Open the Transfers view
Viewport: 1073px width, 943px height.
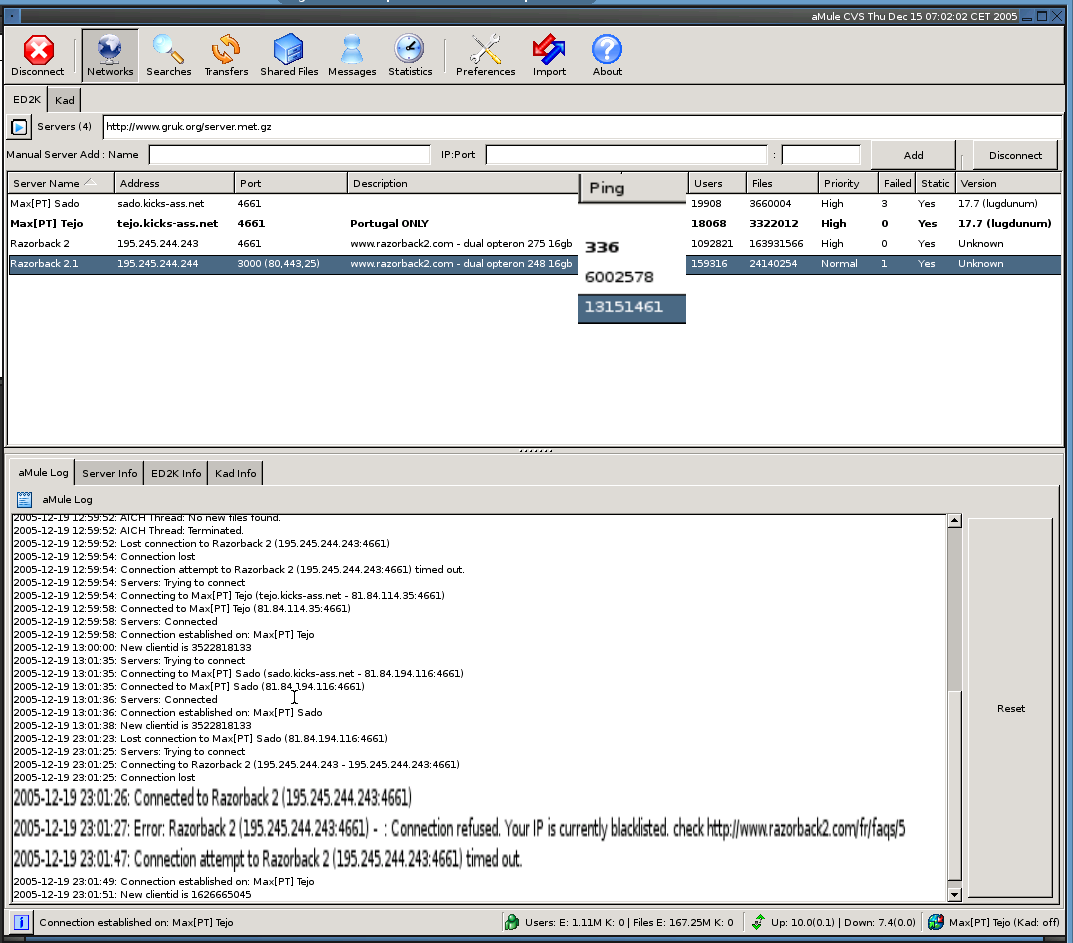(226, 55)
